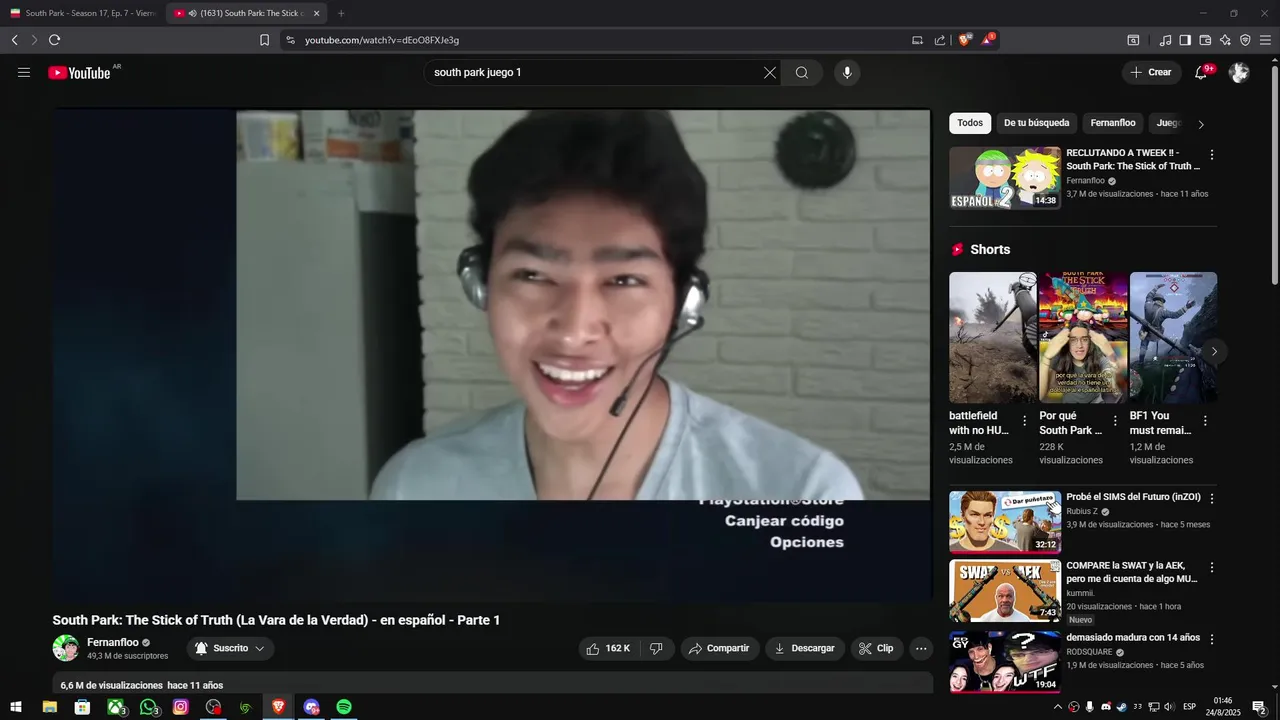Open Brave VPN shield icon
Image resolution: width=1280 pixels, height=720 pixels.
[1245, 40]
